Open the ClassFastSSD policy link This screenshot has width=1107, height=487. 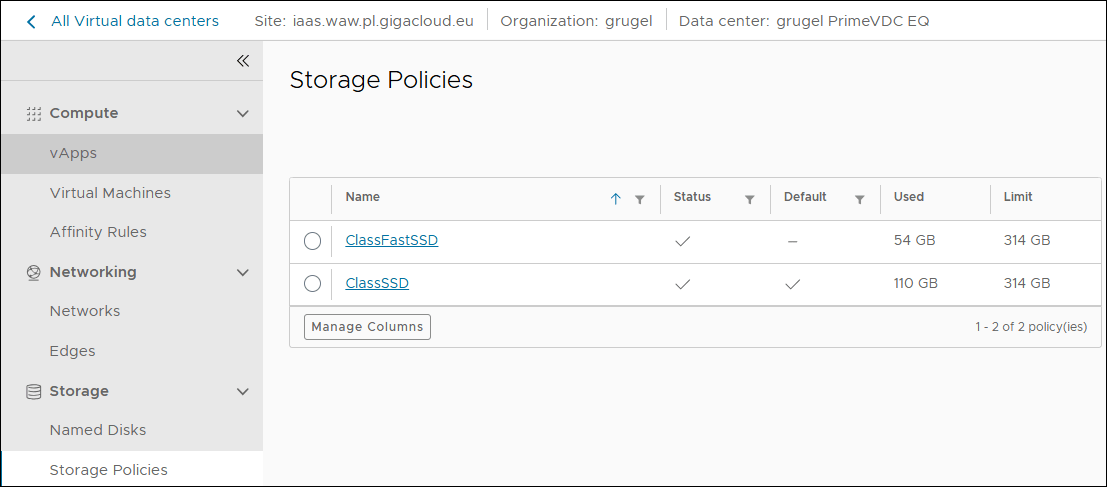[x=391, y=241]
